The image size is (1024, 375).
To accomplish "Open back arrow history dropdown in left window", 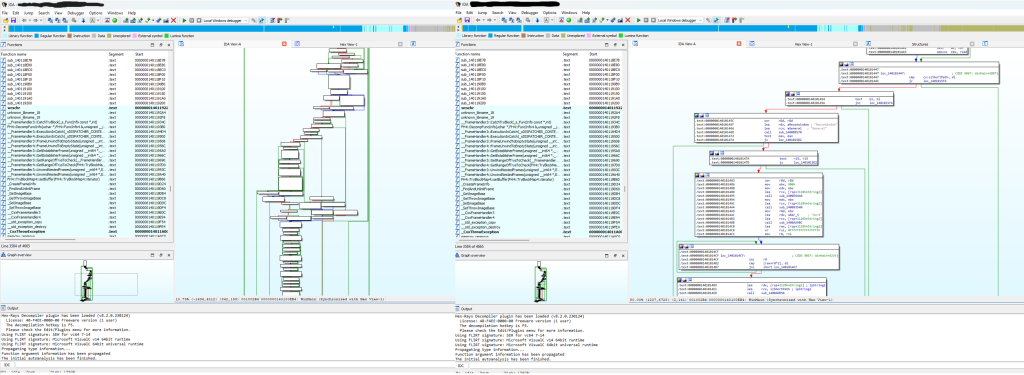I will (29, 20).
